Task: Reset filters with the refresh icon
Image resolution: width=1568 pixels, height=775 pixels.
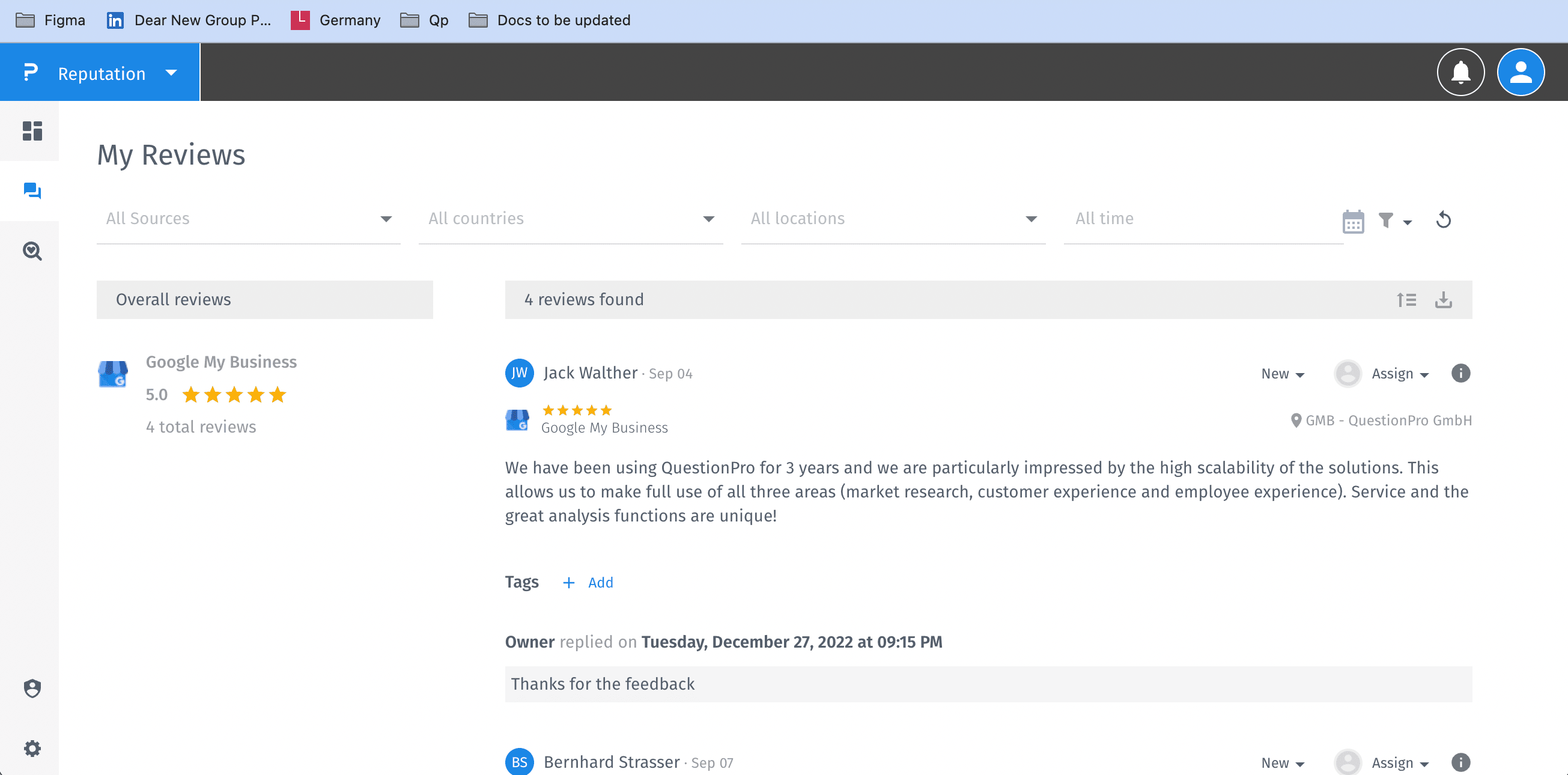Action: [1443, 220]
